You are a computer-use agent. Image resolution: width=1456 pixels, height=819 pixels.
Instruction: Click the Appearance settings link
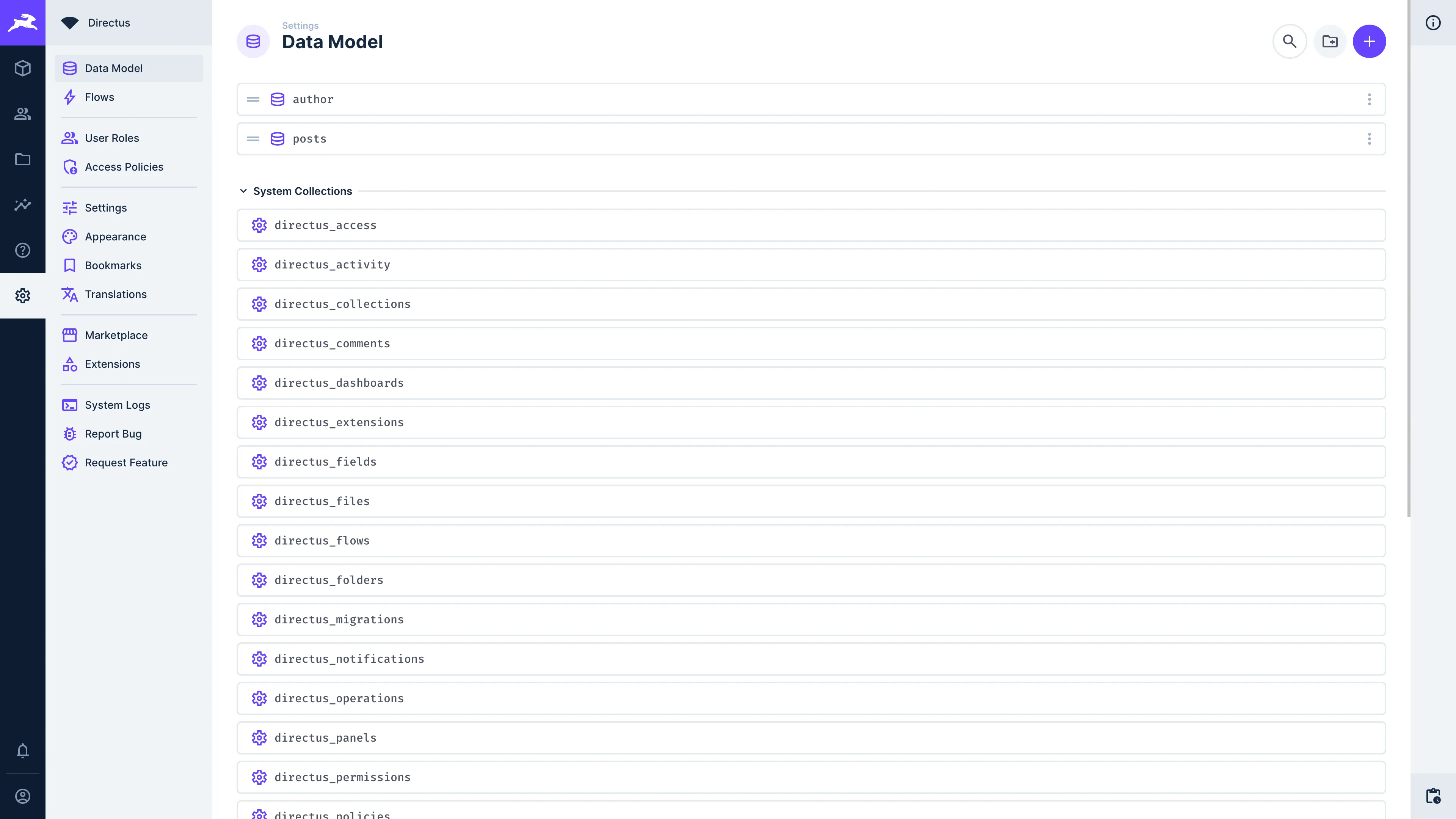(115, 236)
